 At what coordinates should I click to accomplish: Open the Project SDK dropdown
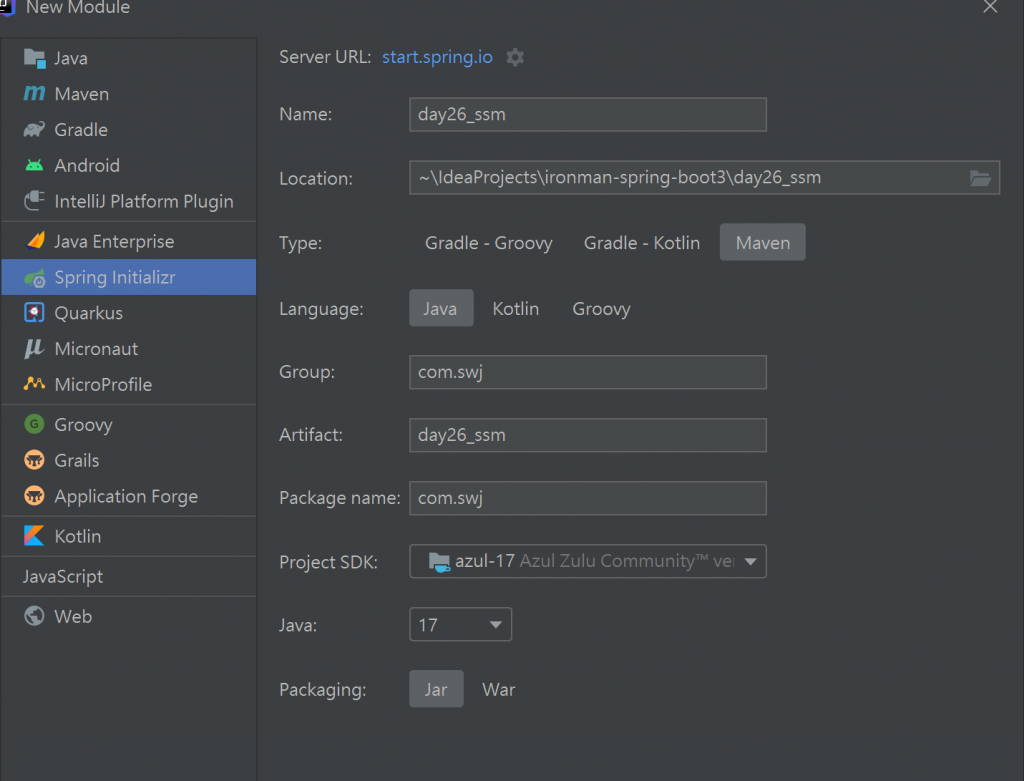588,561
